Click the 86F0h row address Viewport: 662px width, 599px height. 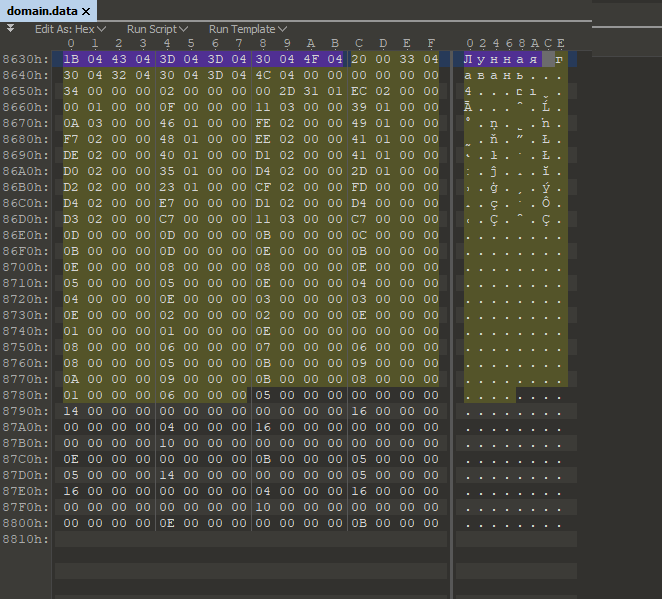point(26,251)
